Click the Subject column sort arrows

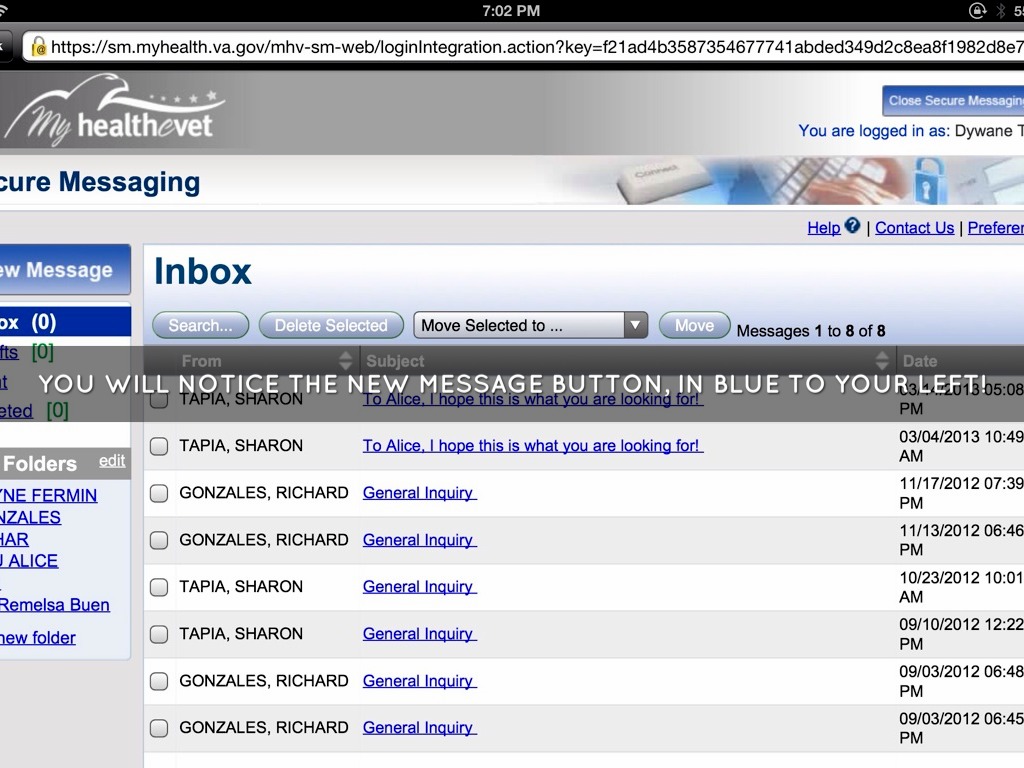coord(882,361)
